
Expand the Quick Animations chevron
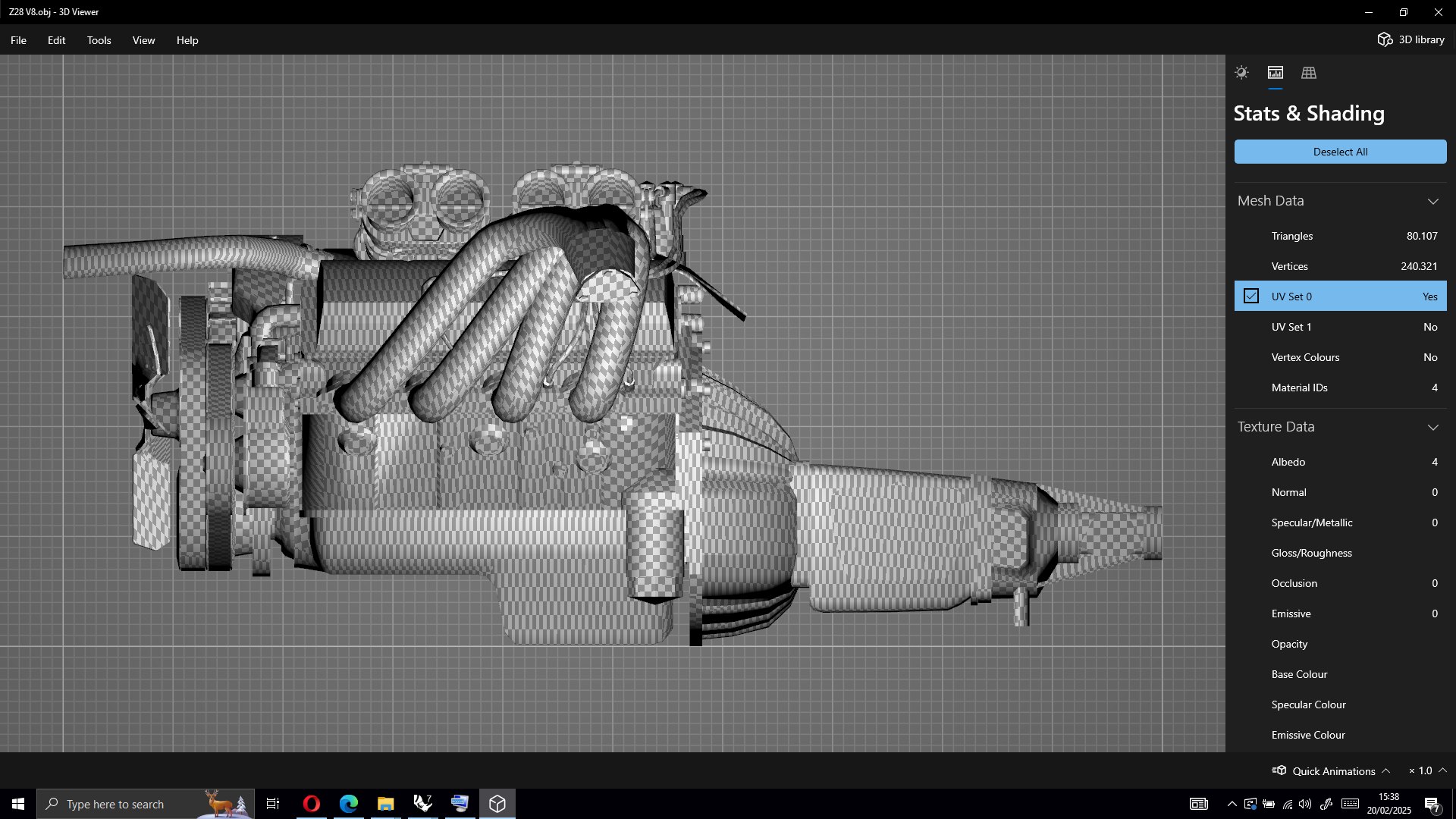pos(1385,770)
